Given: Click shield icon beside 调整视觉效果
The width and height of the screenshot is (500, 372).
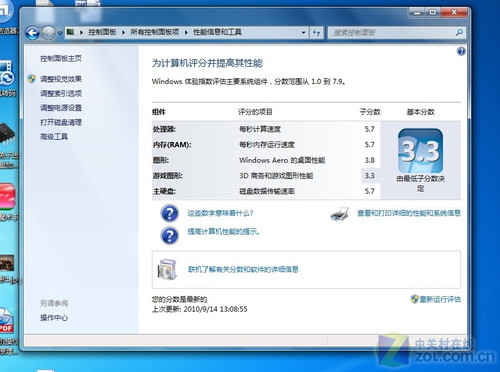Looking at the screenshot, I should point(32,79).
